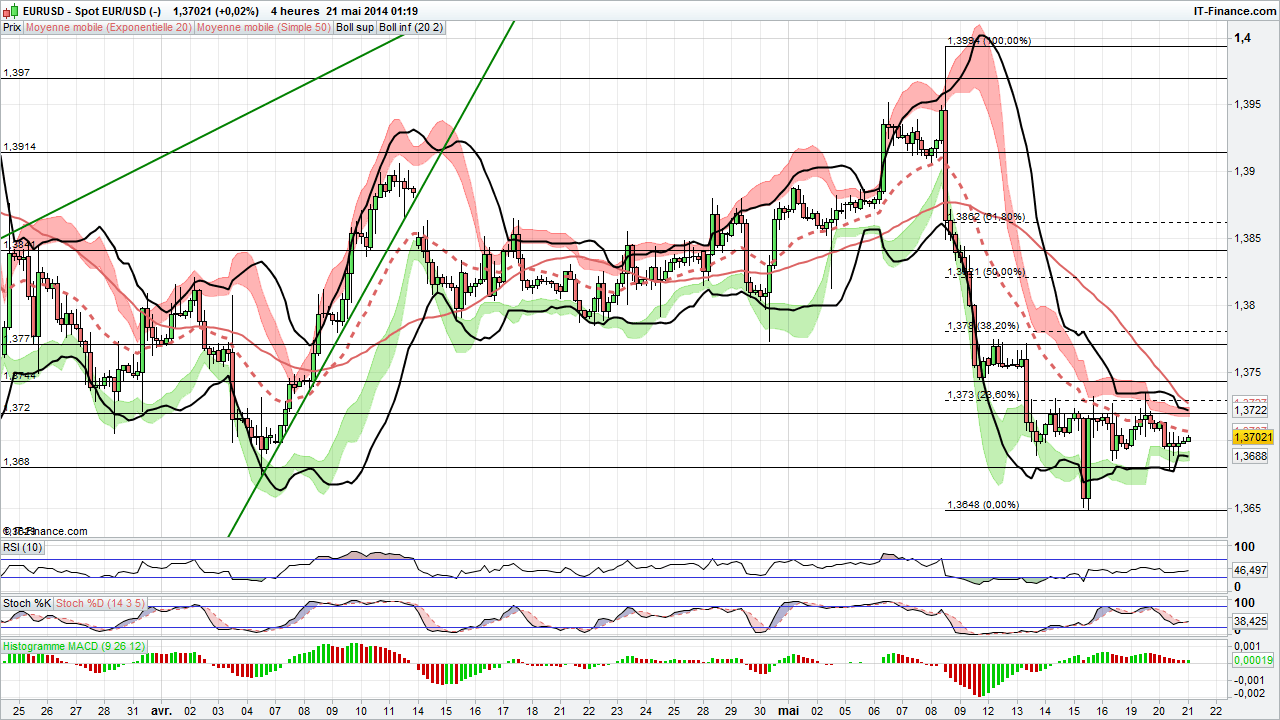Select the yellow 1,37021 current price tag
Screen dimensions: 1280x720
[1253, 437]
